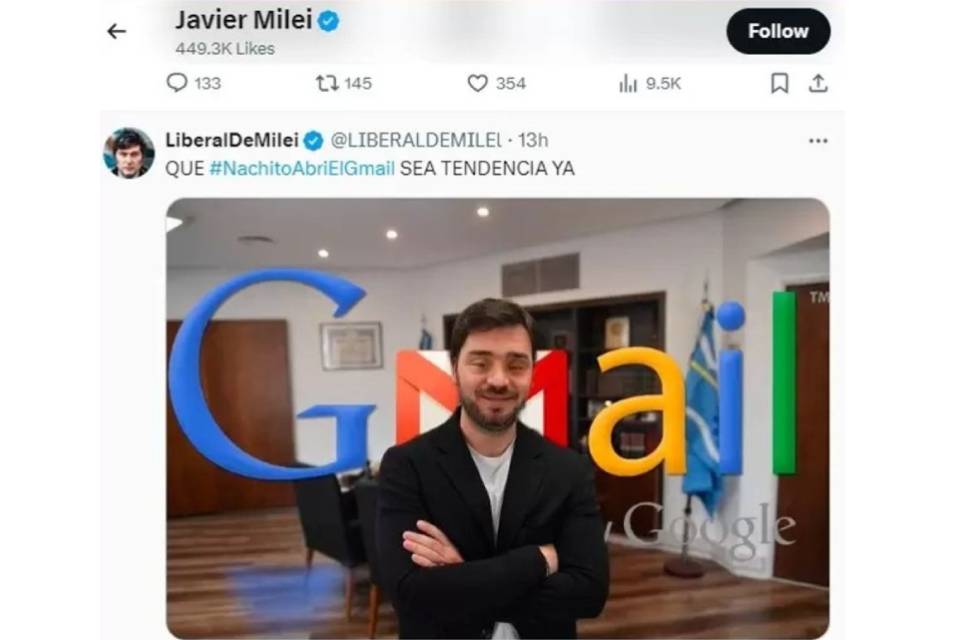Open replies via the comment bubble icon
The image size is (960, 640).
177,83
